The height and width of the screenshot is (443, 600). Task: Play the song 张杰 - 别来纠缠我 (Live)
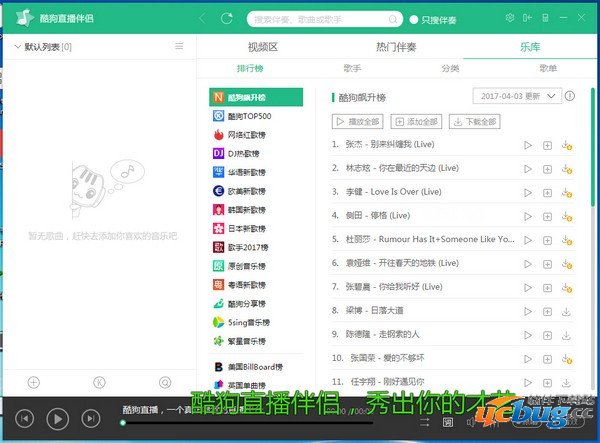[x=528, y=145]
